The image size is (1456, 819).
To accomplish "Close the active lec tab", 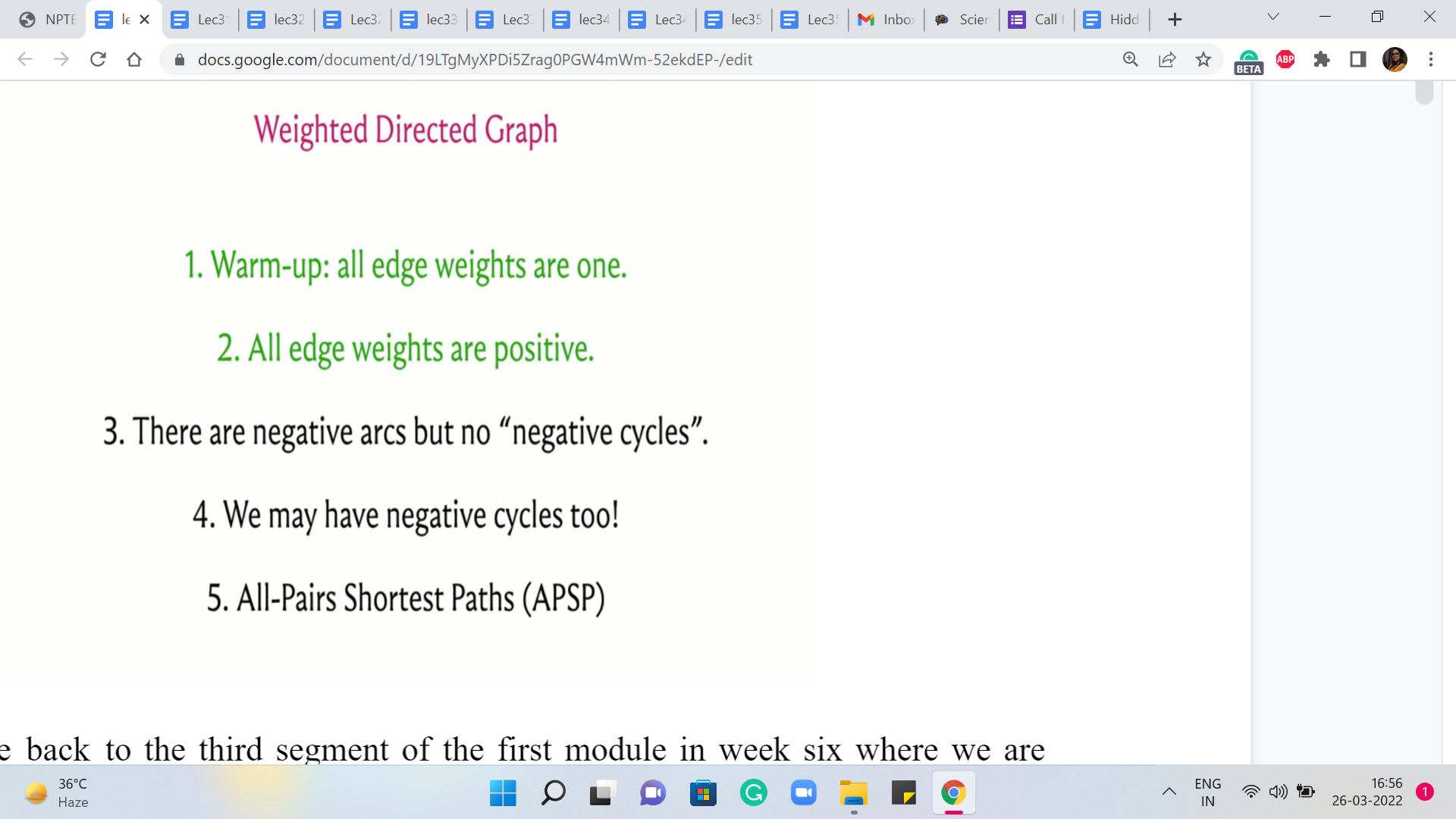I will 145,20.
